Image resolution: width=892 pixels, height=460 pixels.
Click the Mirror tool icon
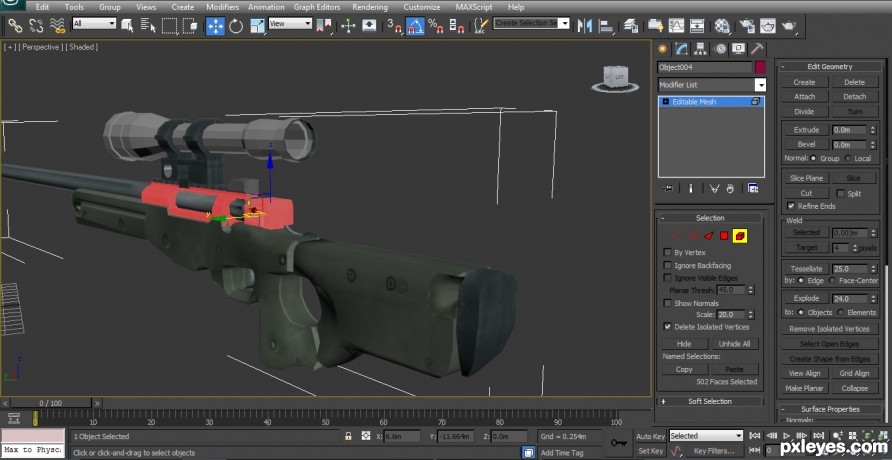point(584,26)
